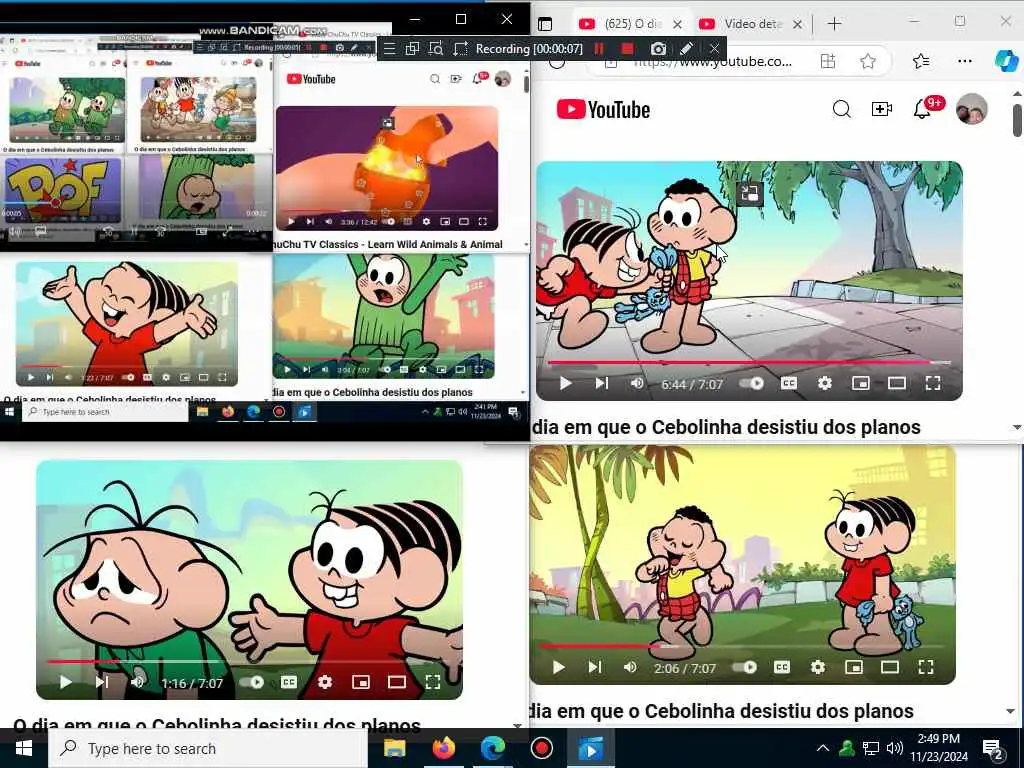Open the Copilot sidebar icon

[1006, 61]
